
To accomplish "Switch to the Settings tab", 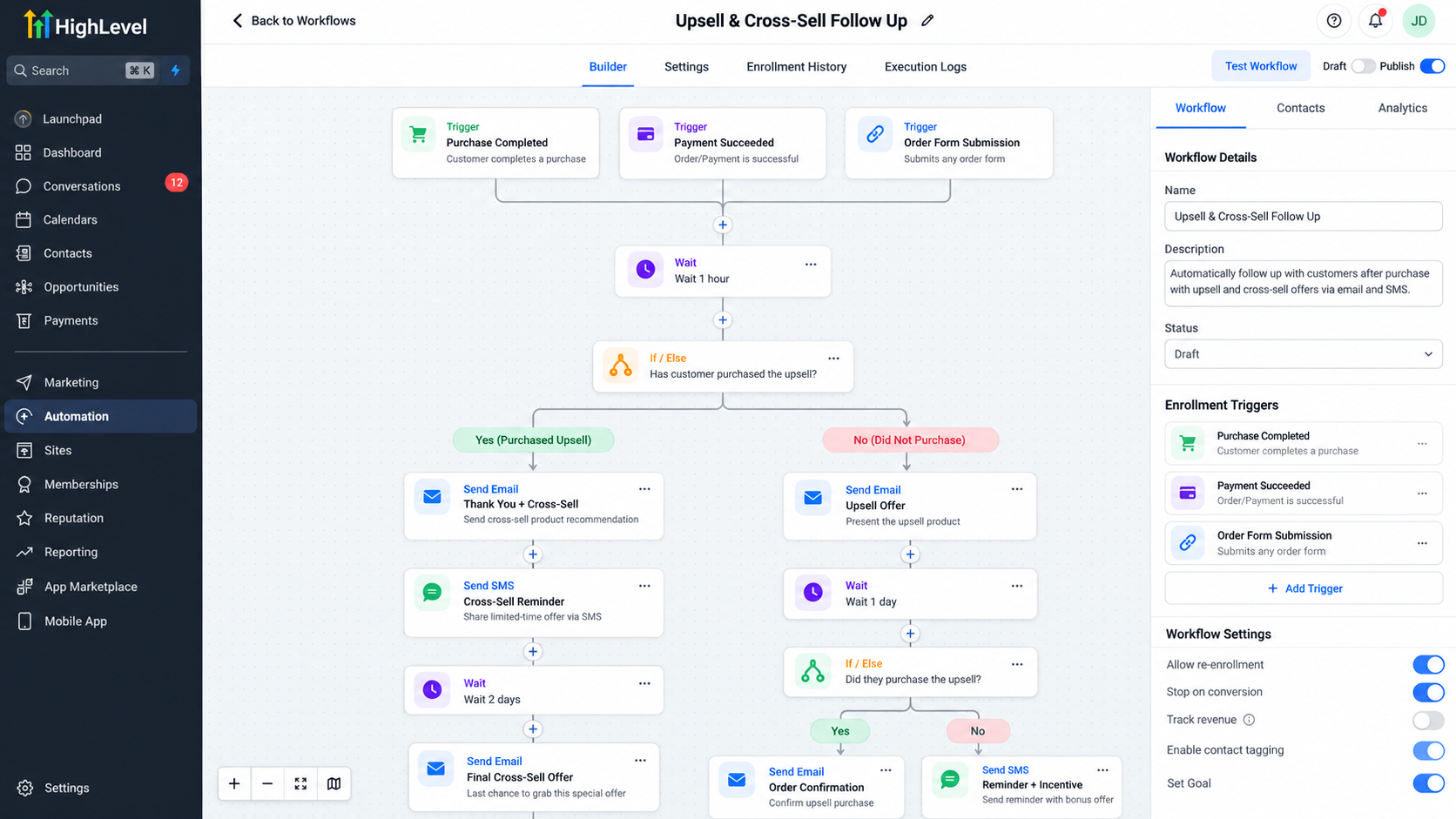I will tap(686, 67).
